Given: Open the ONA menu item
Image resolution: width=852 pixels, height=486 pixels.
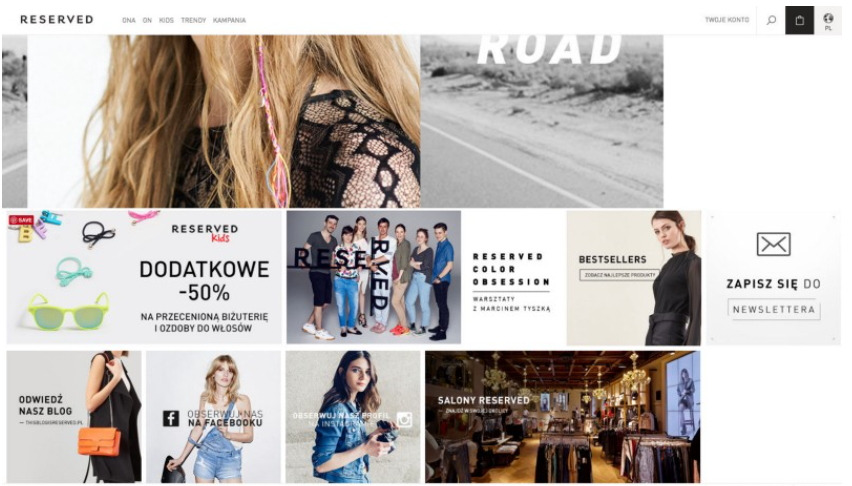Looking at the screenshot, I should point(129,20).
